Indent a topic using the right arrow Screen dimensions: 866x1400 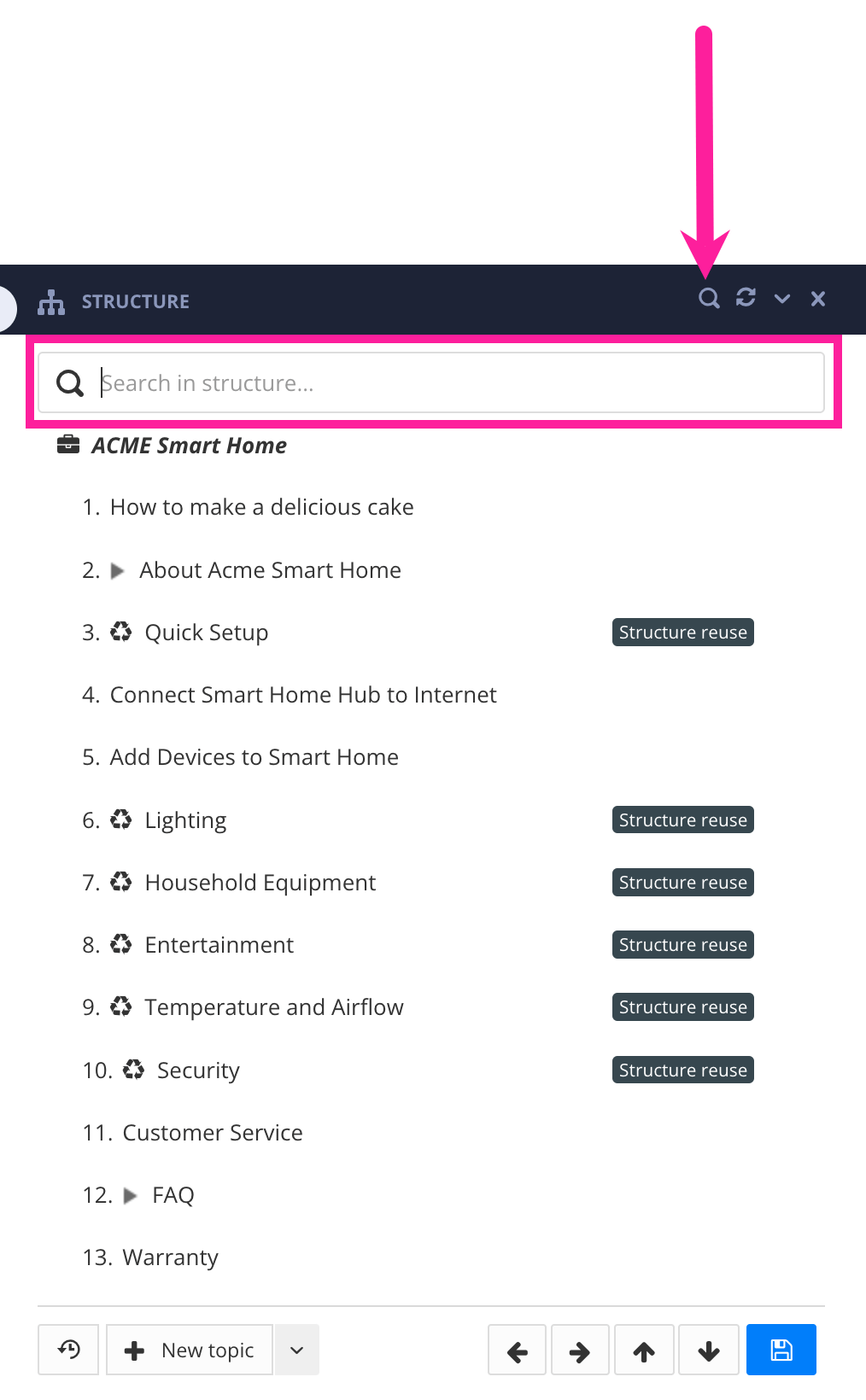(x=580, y=1349)
